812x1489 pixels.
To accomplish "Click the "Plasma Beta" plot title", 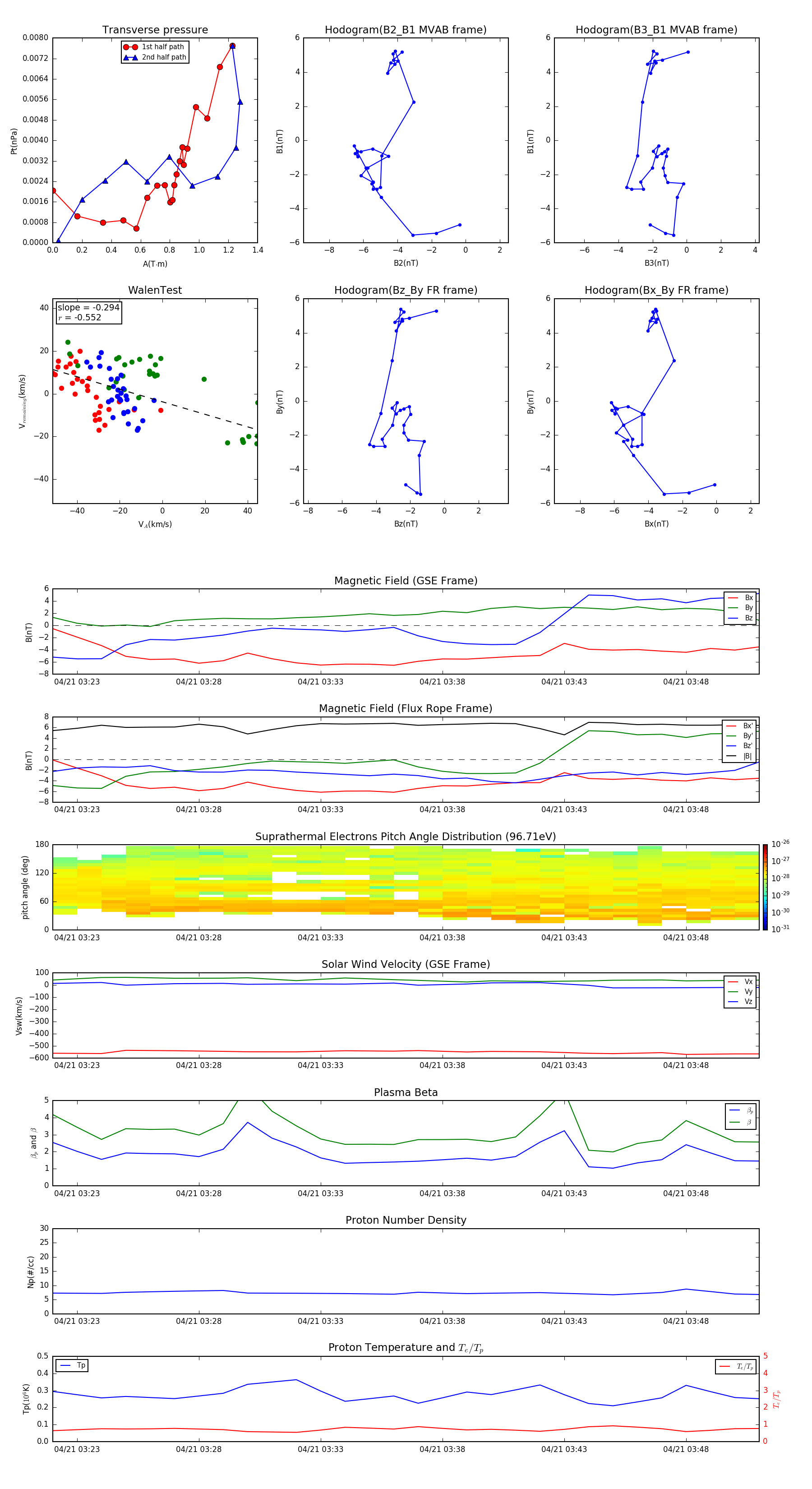I will point(406,1093).
